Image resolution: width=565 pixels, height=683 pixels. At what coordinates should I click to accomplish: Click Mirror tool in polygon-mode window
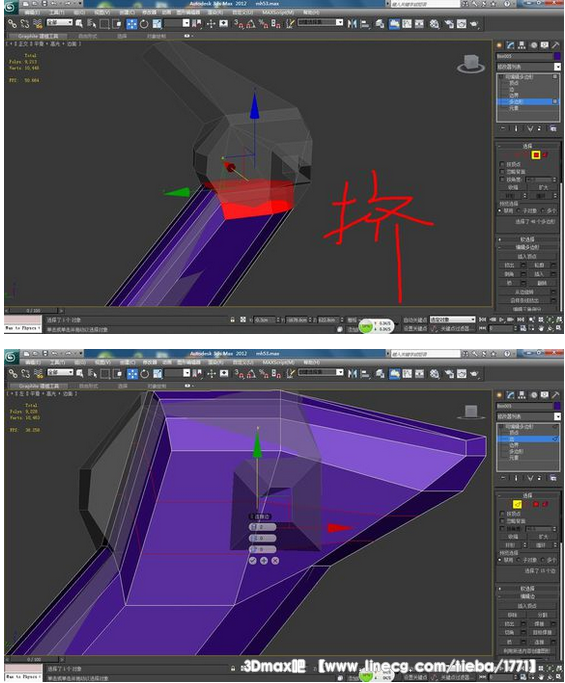click(x=352, y=24)
